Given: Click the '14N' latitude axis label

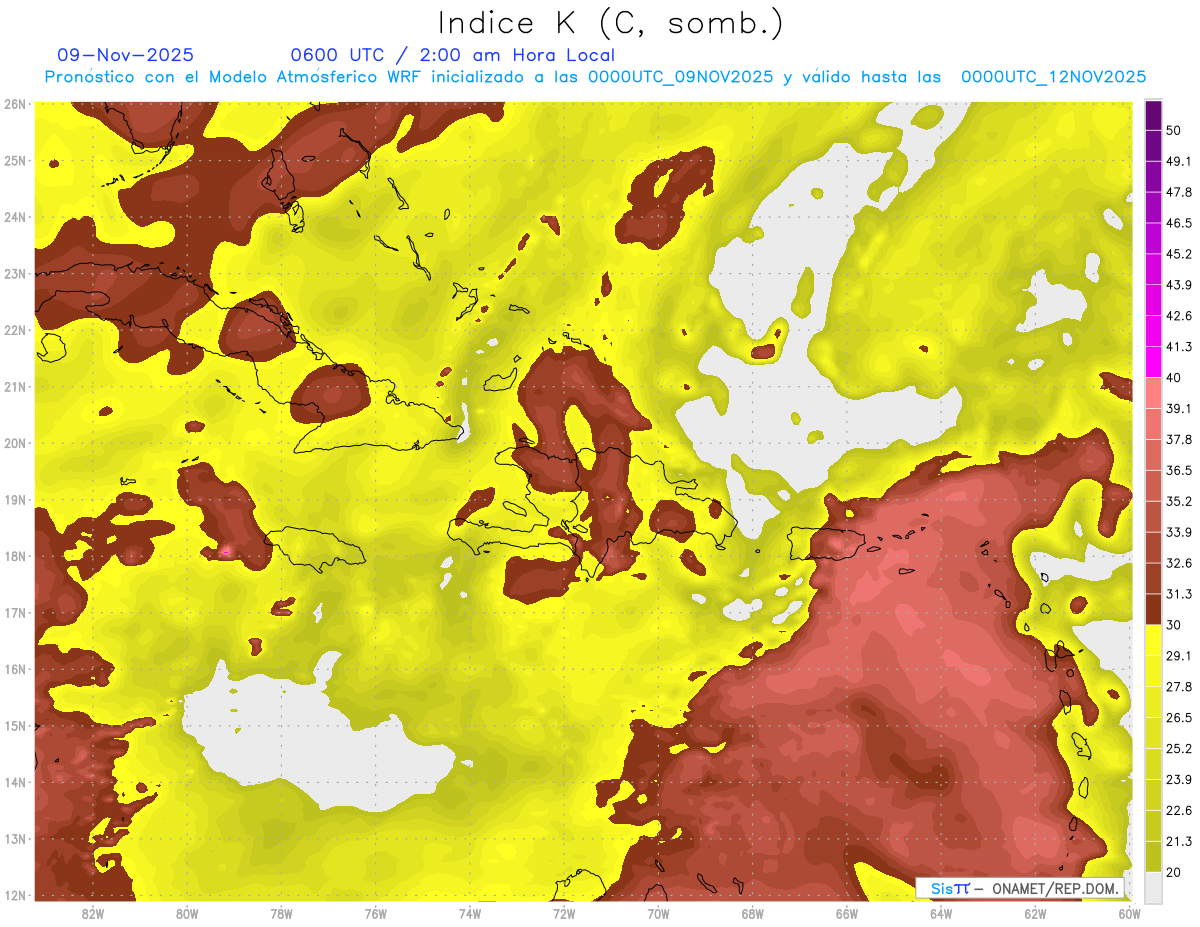Looking at the screenshot, I should (15, 782).
